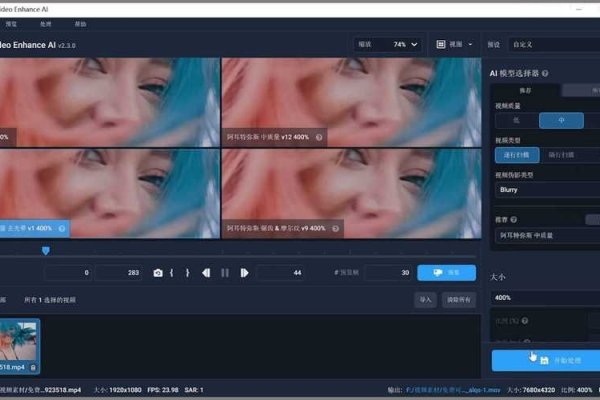Click help icon on v9 400% preview label

click(x=336, y=229)
